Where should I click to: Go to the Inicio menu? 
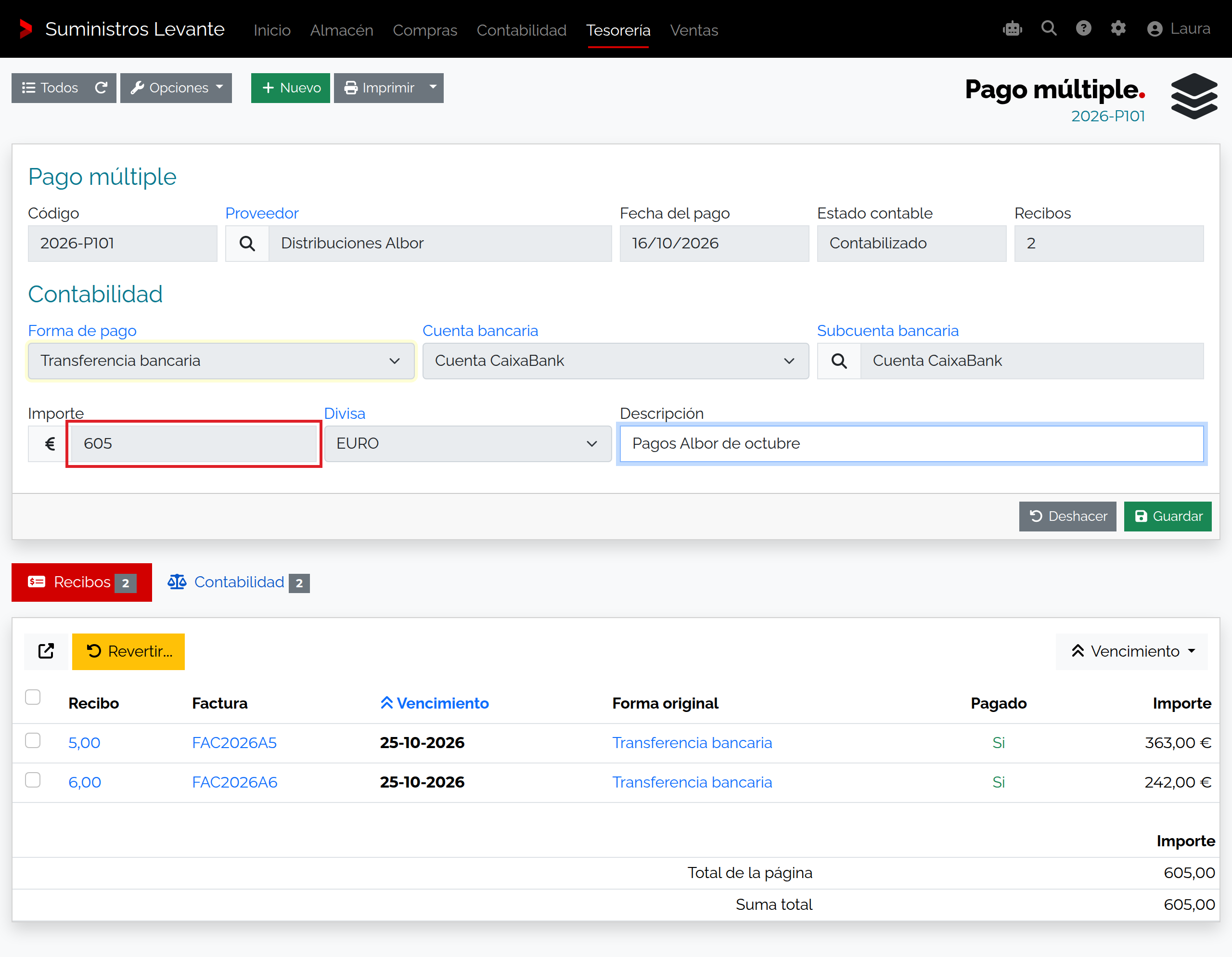point(272,30)
